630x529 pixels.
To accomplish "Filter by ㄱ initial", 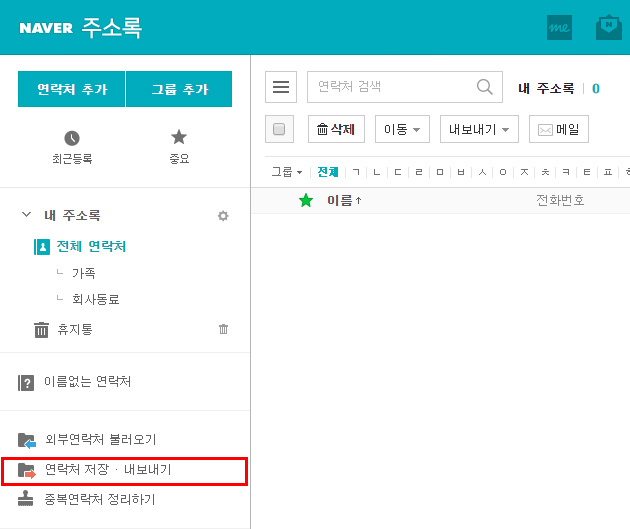I will [356, 172].
